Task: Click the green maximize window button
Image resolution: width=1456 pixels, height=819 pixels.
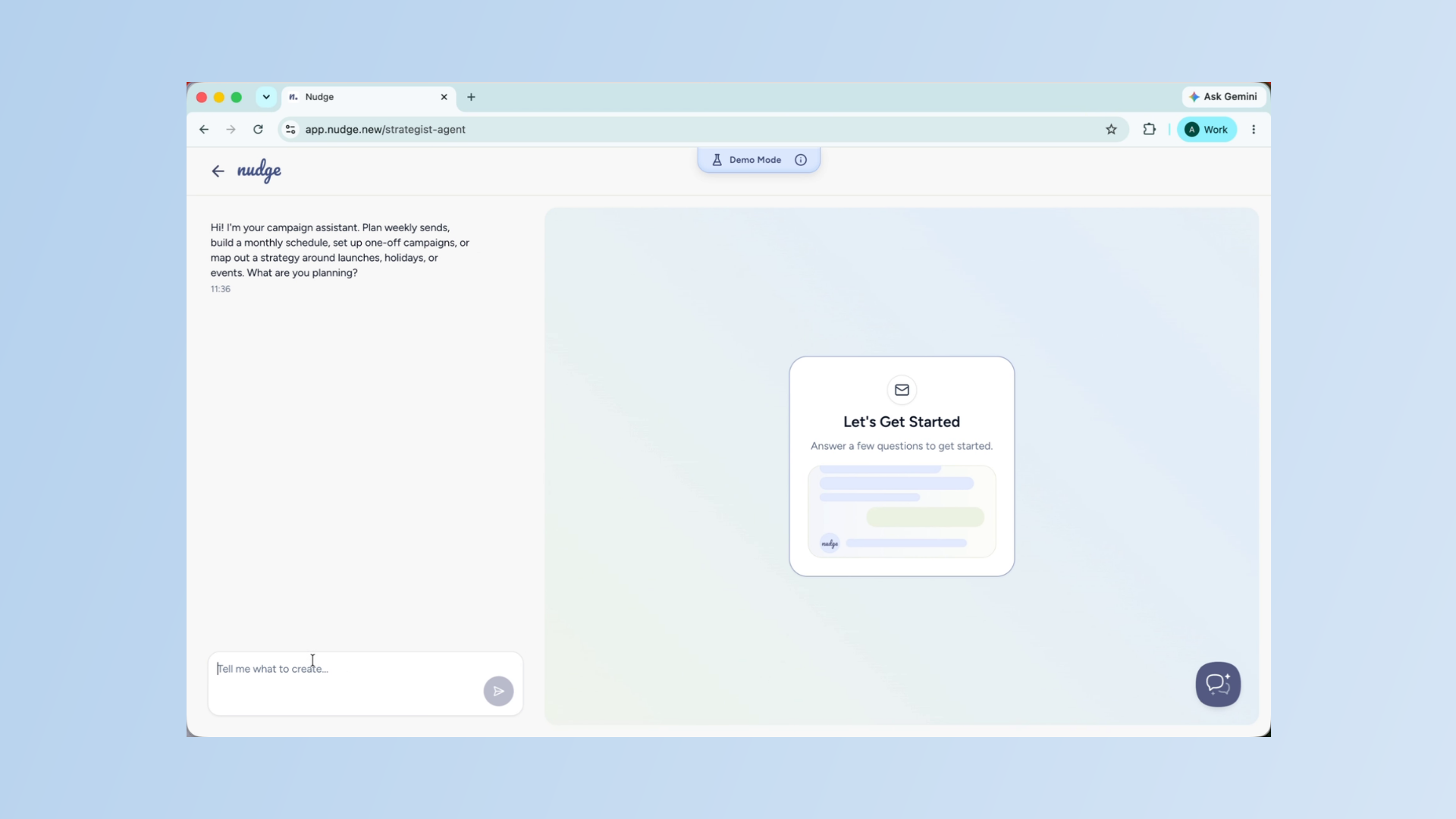Action: [236, 97]
